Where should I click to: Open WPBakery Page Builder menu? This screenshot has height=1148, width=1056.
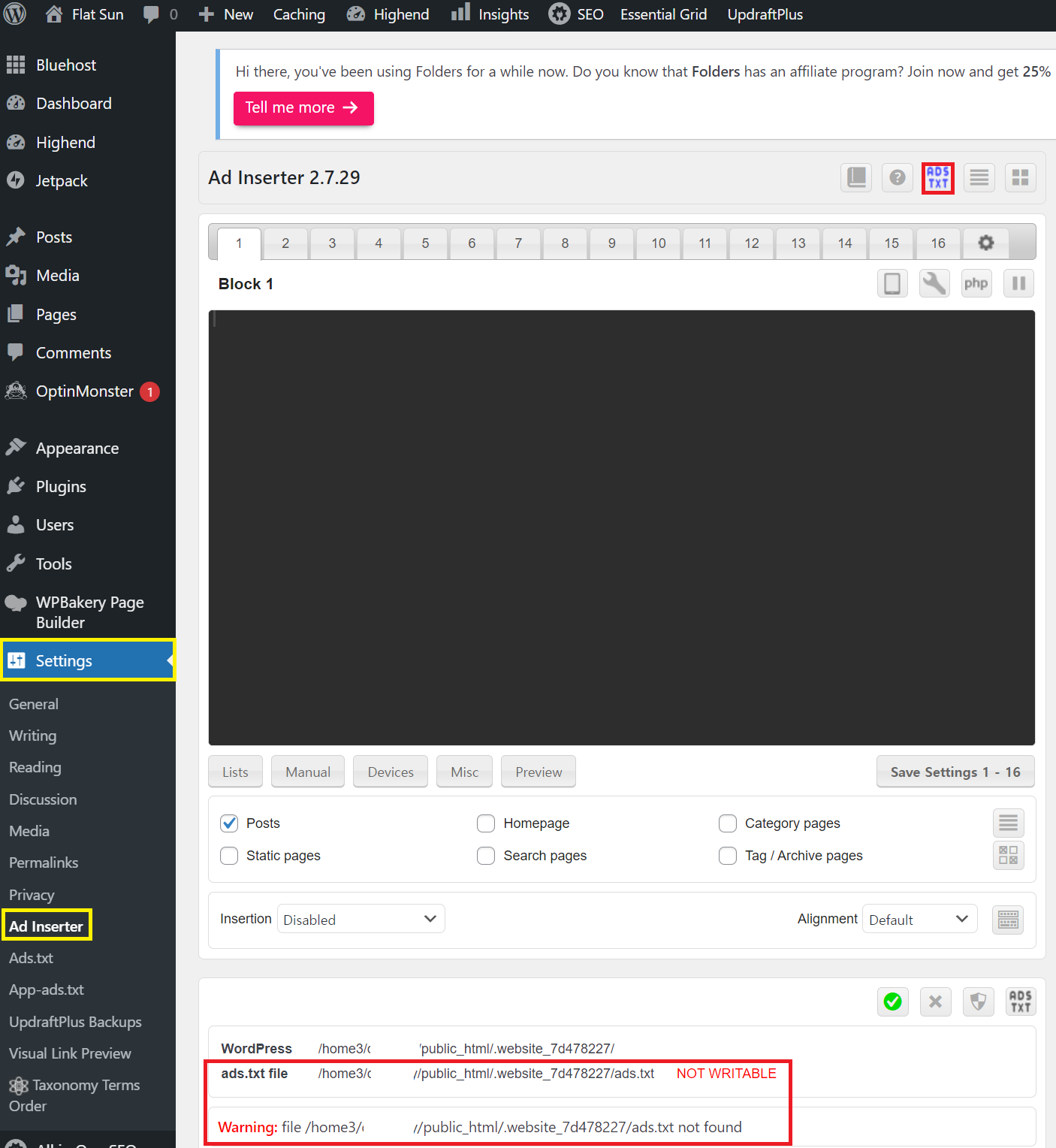(88, 612)
